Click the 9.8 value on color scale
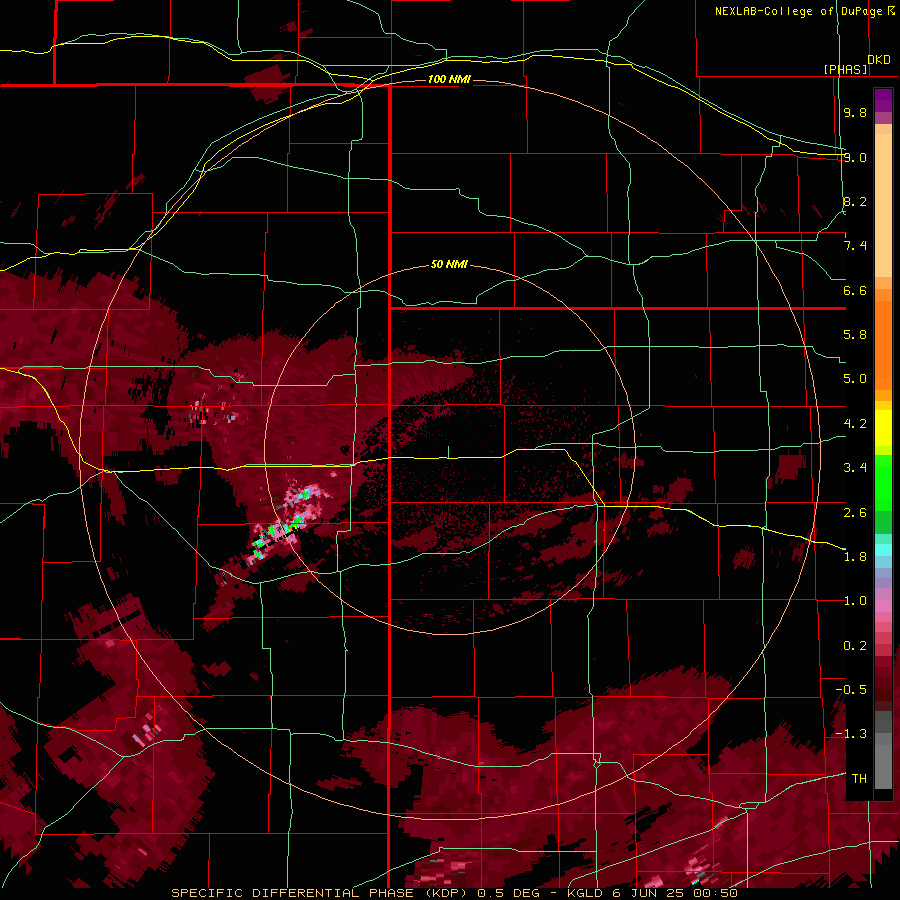 click(x=855, y=112)
